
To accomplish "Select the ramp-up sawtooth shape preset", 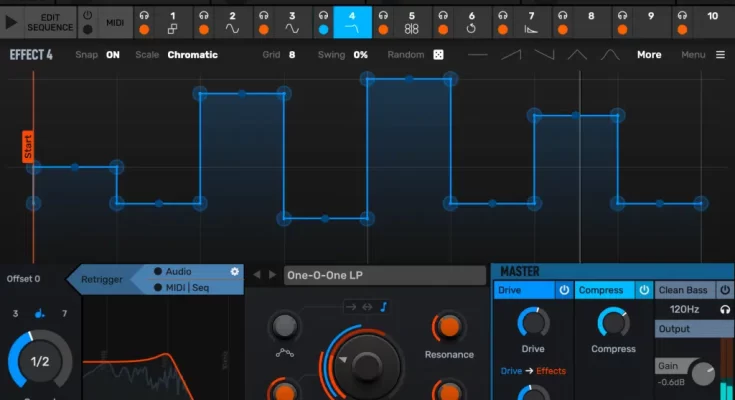I will (x=511, y=55).
